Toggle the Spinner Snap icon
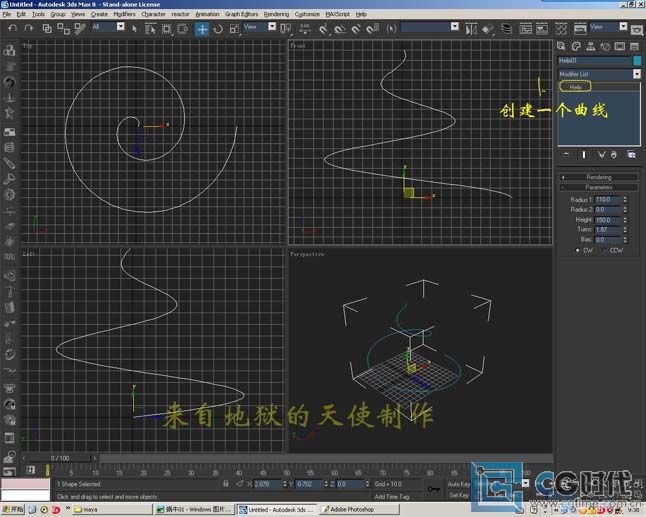Screen dimensions: 646x517 tap(372, 29)
